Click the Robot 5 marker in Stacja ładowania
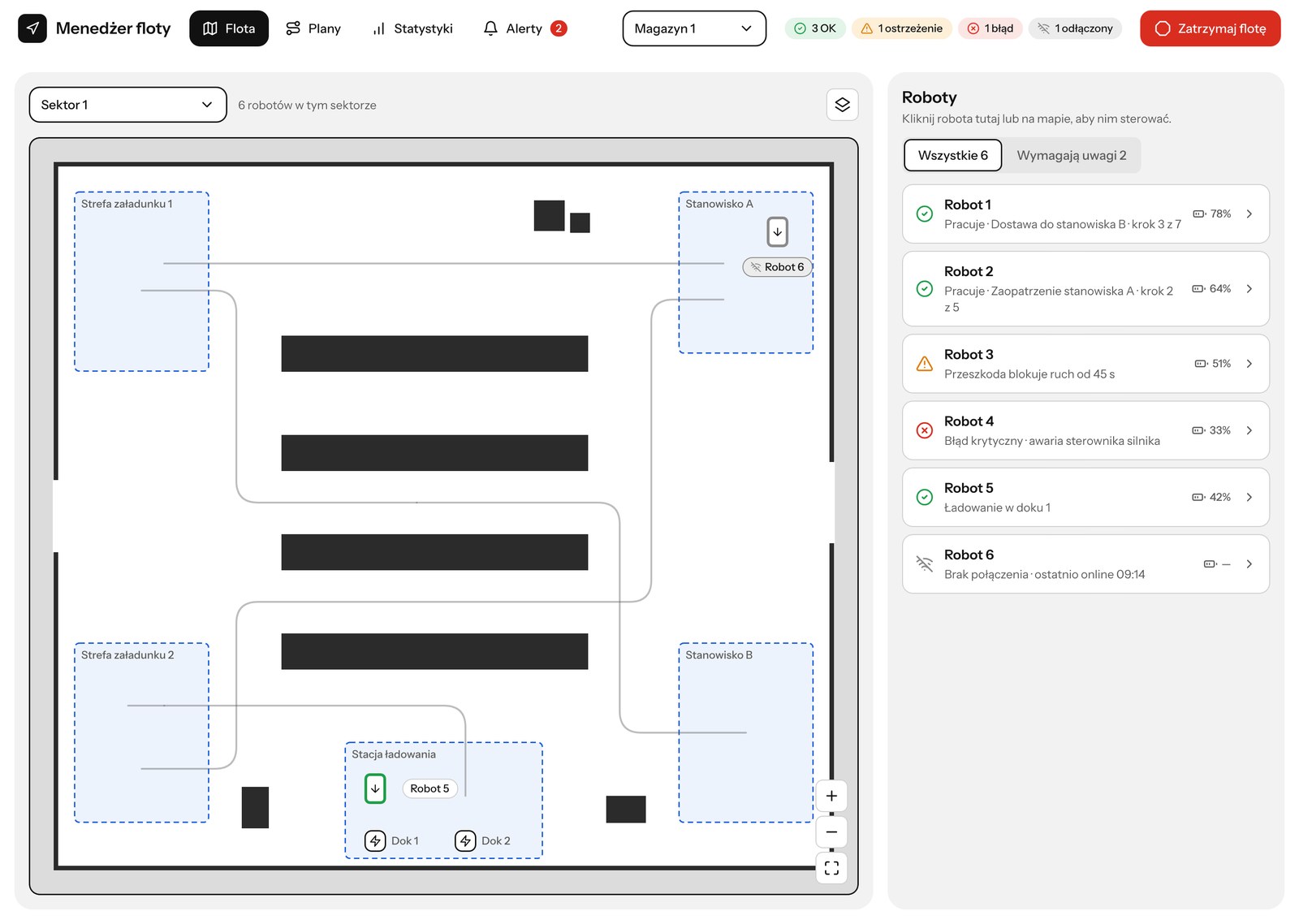The width and height of the screenshot is (1299, 924). click(375, 788)
